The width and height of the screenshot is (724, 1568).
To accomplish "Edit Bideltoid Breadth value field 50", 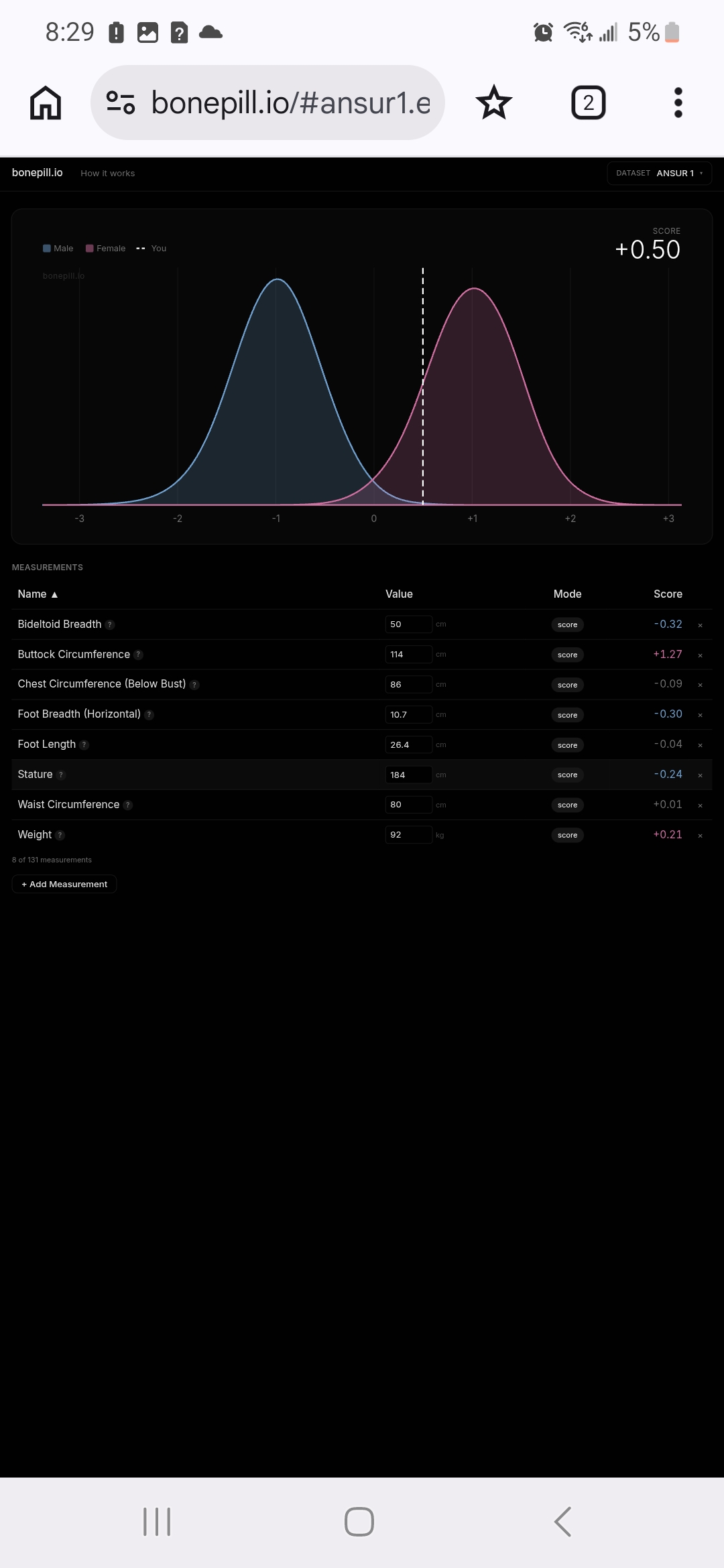I will (409, 625).
